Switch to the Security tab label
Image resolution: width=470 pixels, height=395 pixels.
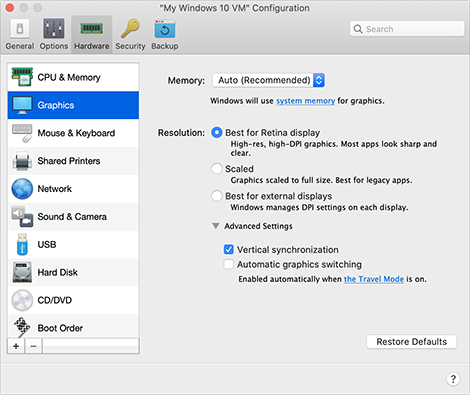coord(130,46)
